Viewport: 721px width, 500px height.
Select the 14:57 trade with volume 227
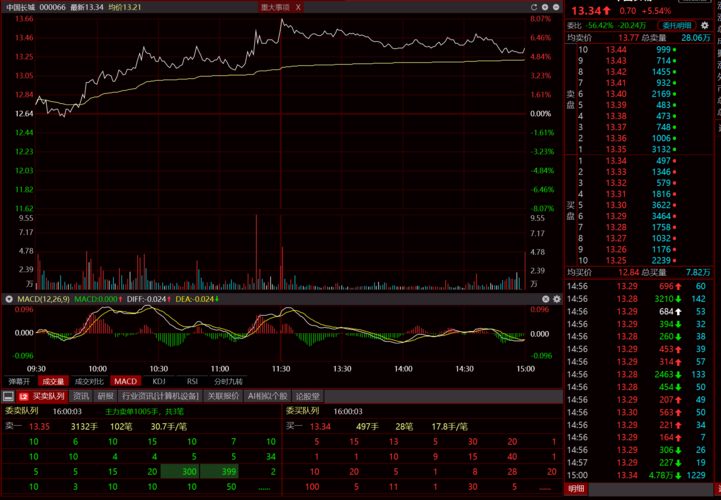(x=637, y=463)
